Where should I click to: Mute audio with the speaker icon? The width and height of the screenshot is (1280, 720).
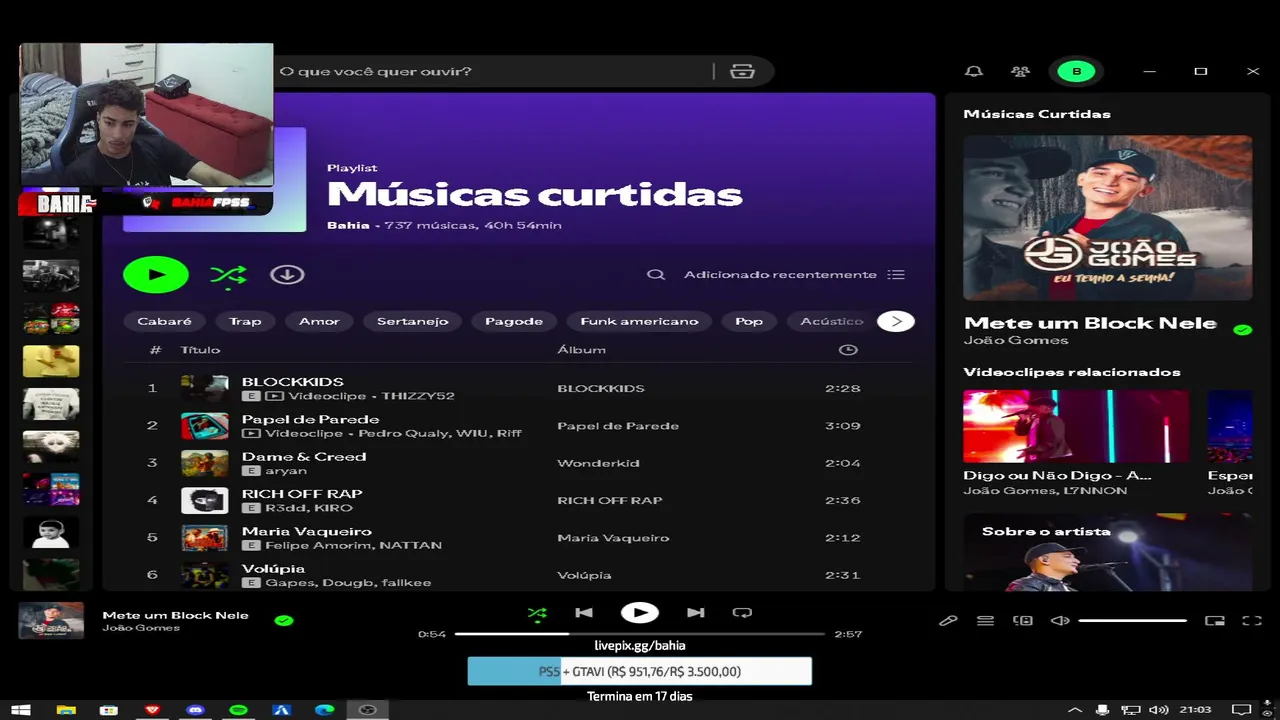click(1060, 621)
